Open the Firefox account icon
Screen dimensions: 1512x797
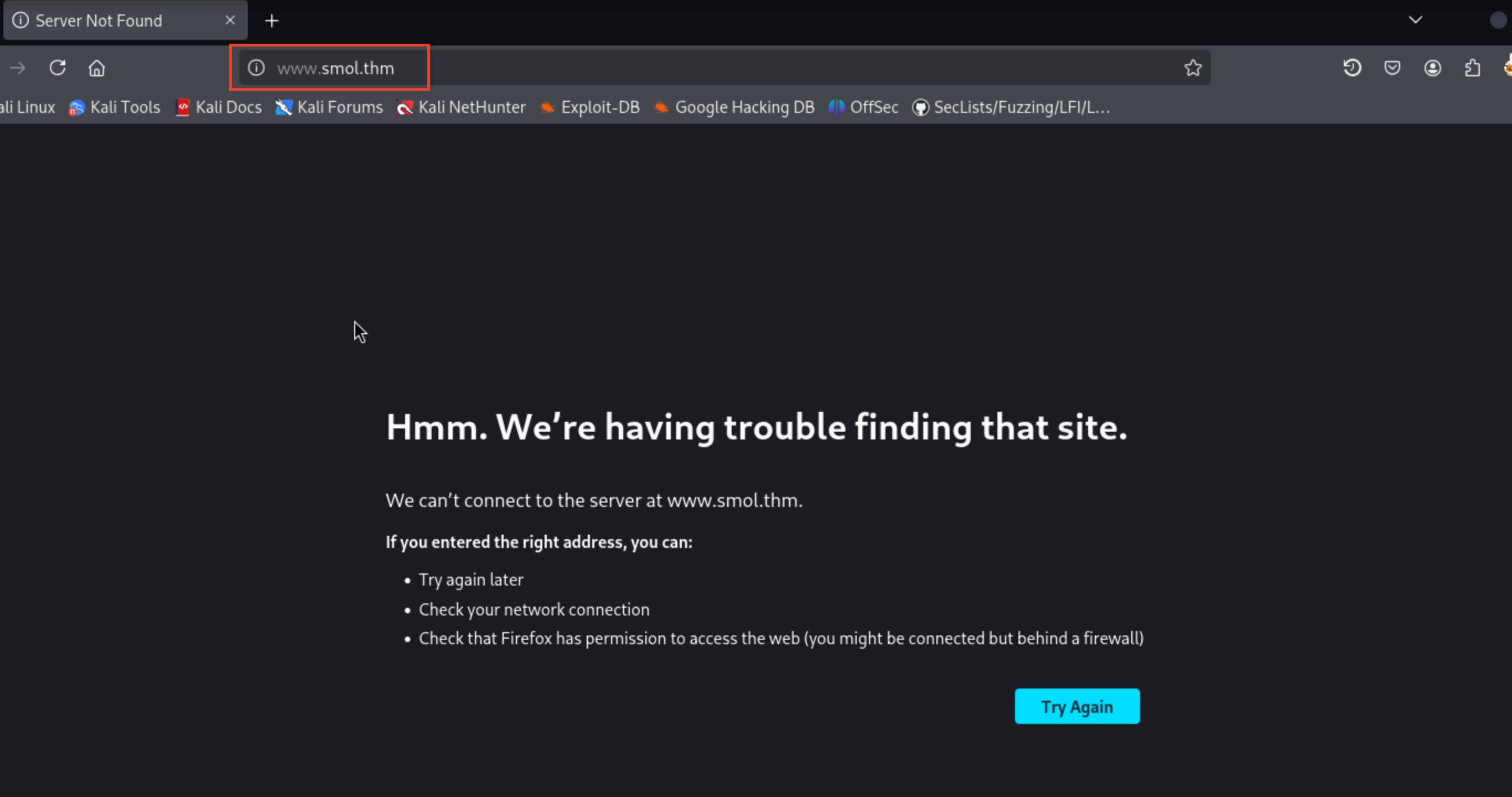pyautogui.click(x=1432, y=68)
